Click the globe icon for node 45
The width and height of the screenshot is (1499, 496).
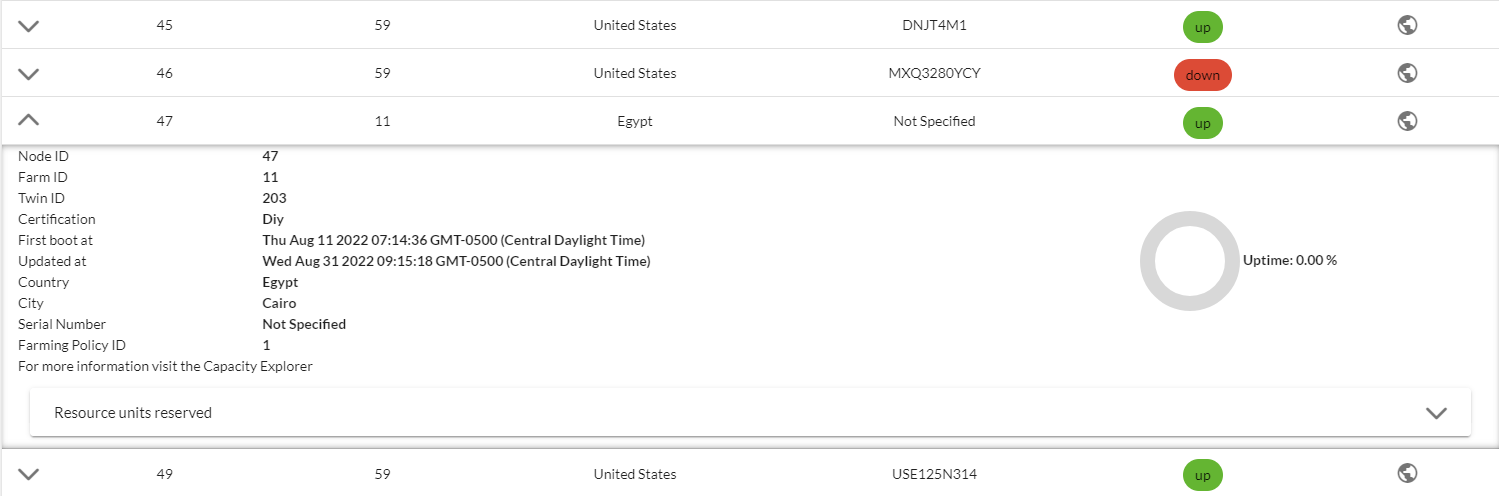point(1407,26)
